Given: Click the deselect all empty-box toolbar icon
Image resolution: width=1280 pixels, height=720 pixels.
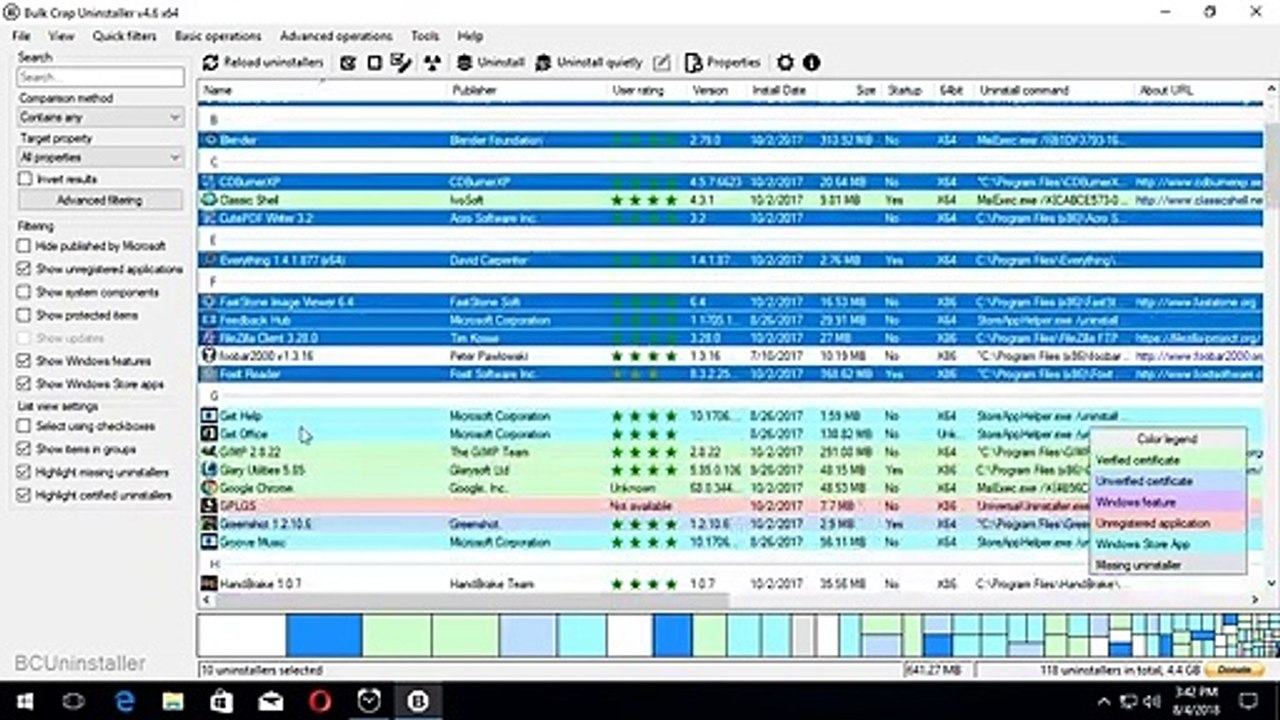Looking at the screenshot, I should [374, 62].
